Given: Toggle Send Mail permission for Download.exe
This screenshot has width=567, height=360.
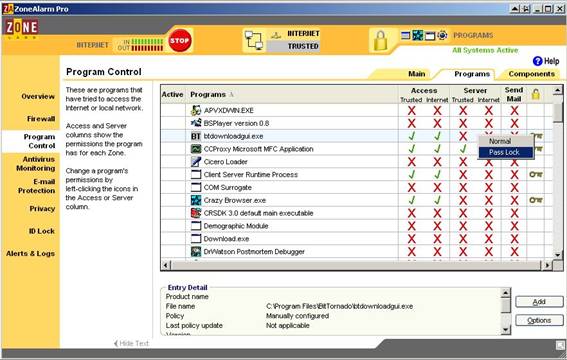Looking at the screenshot, I should (x=514, y=239).
